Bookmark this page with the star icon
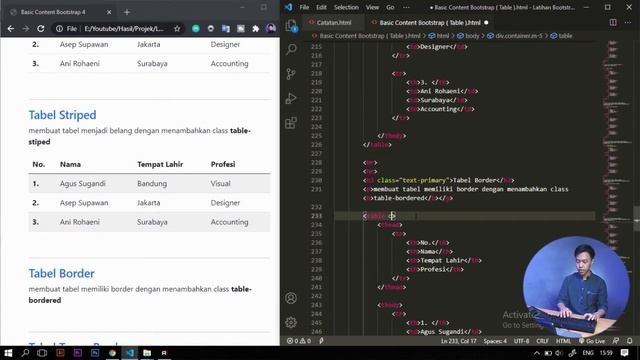640x360 pixels. (177, 29)
